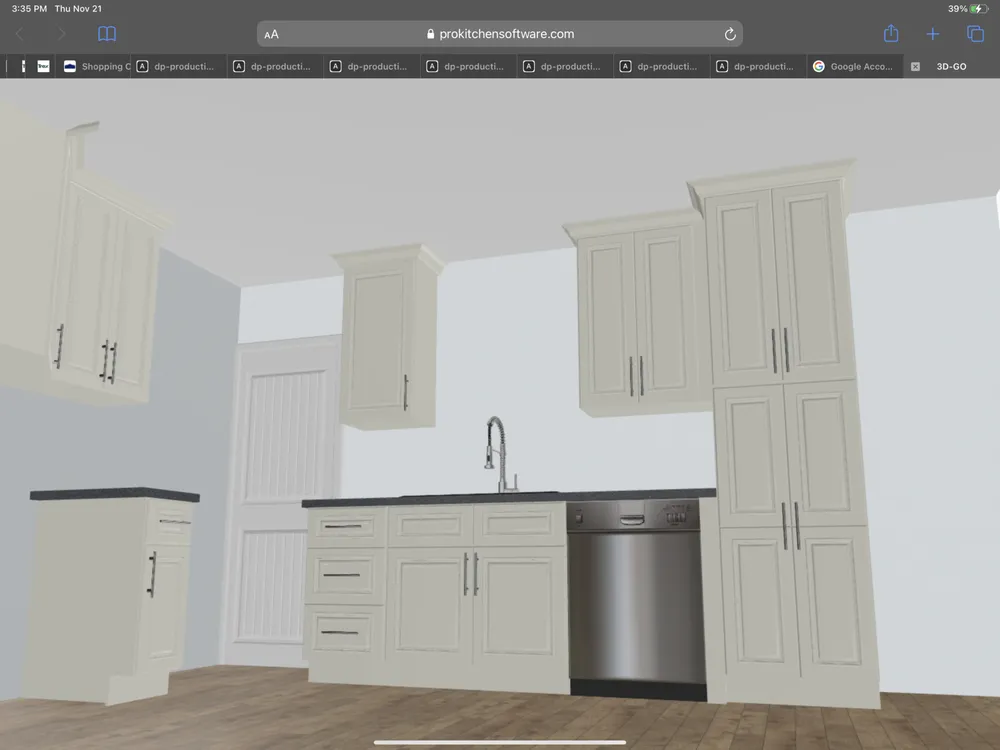Add a new tab with plus icon
Viewport: 1000px width, 750px height.
point(933,34)
